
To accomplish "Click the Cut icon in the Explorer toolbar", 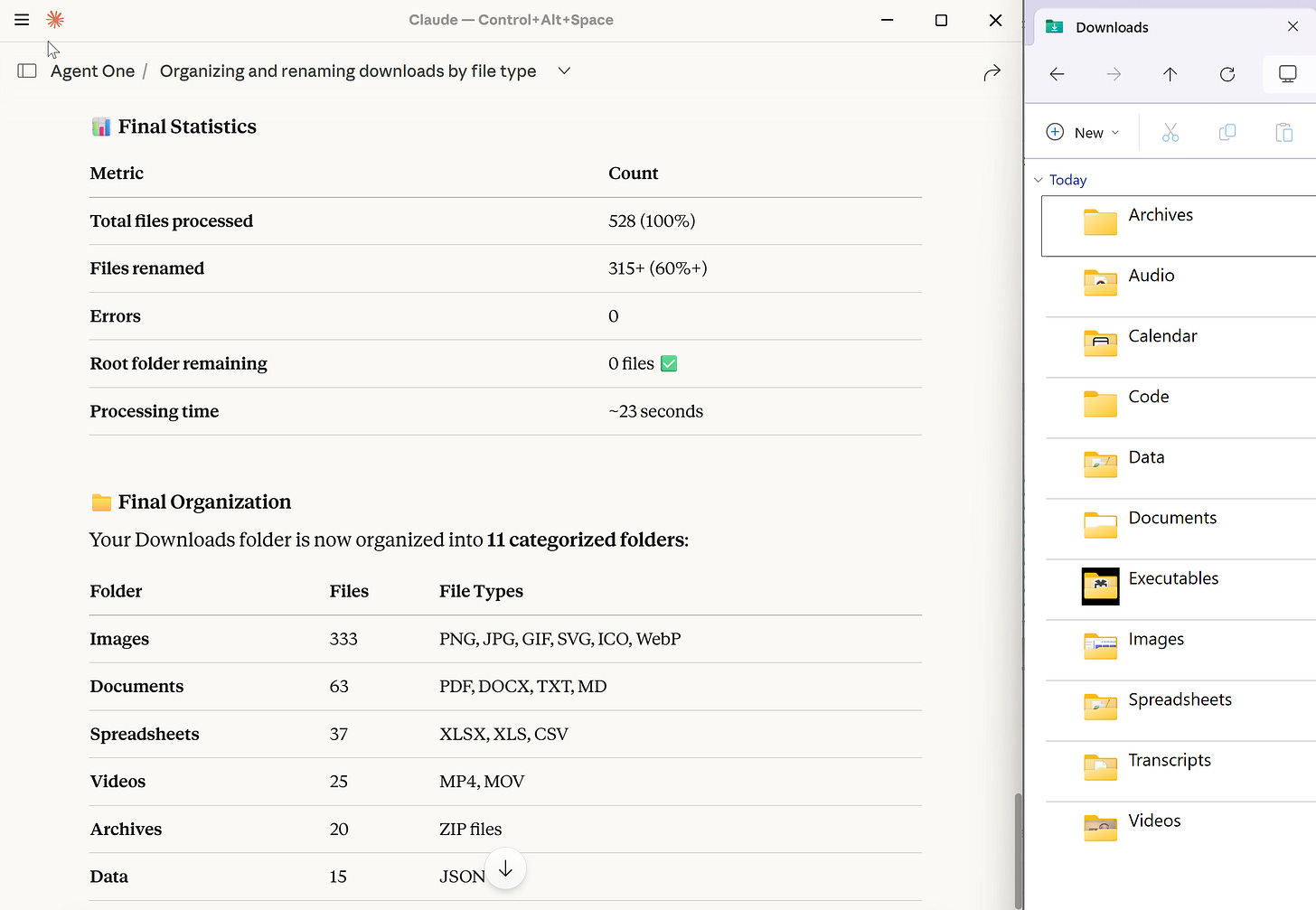I will 1170,132.
